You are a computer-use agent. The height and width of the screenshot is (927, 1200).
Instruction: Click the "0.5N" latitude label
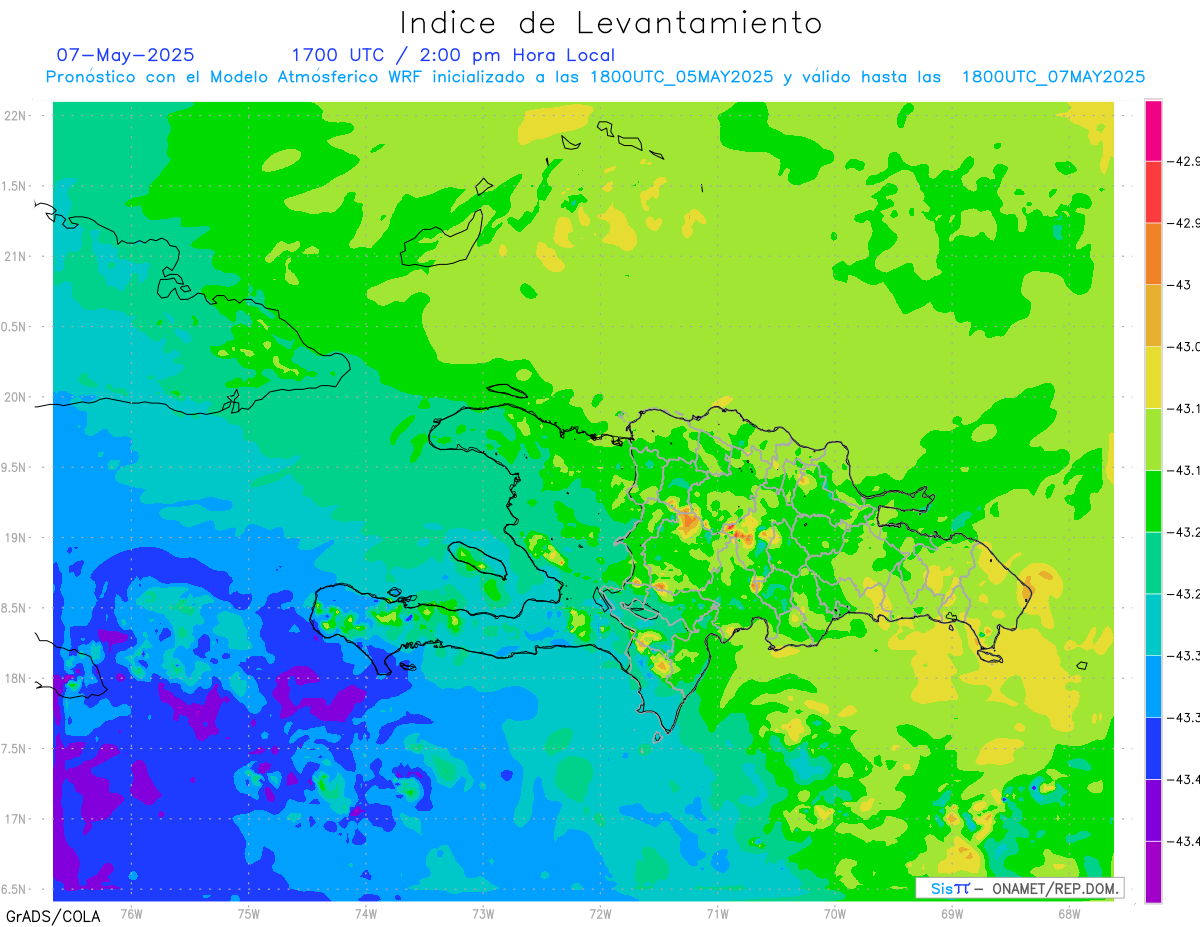coord(15,327)
